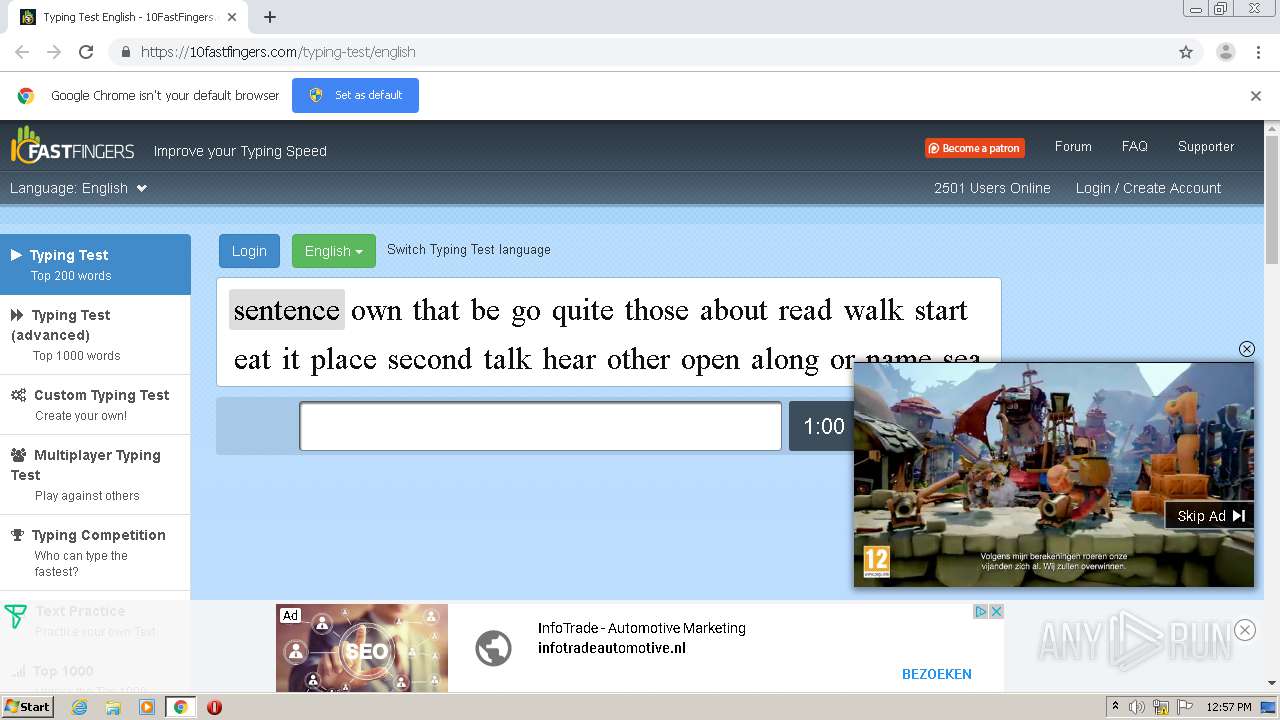Click Improve your Typing Speed tagline
1280x720 pixels.
[x=240, y=151]
